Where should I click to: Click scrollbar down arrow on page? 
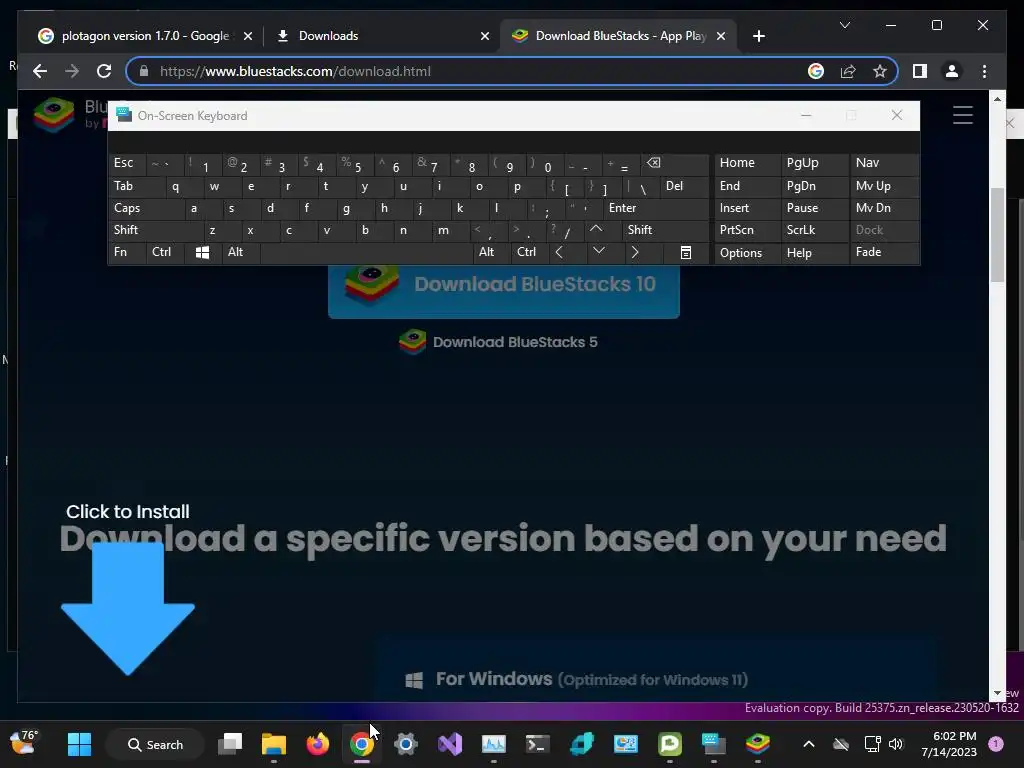coord(997,694)
